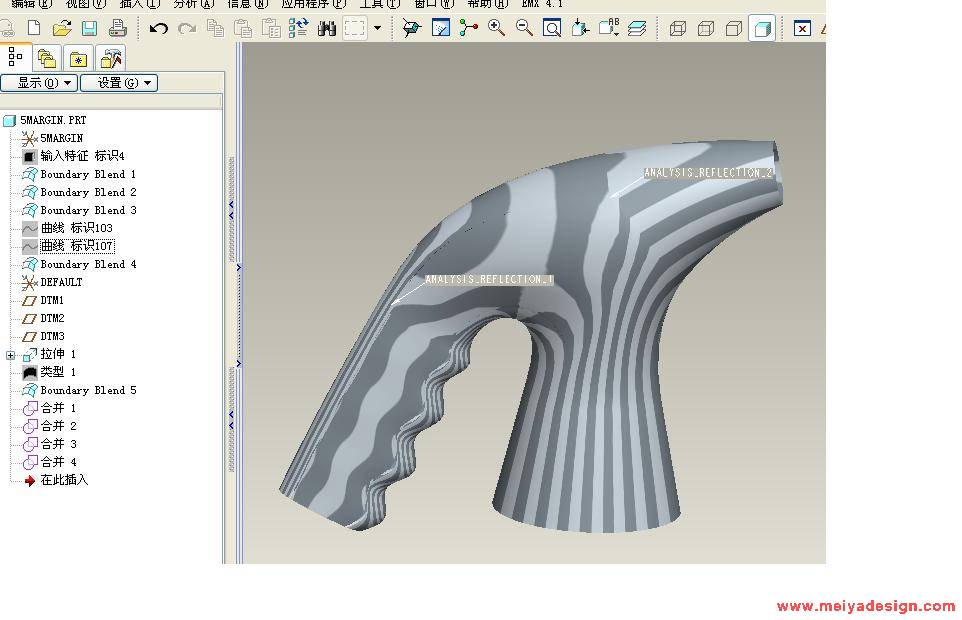Click the Undo arrow icon

click(158, 28)
